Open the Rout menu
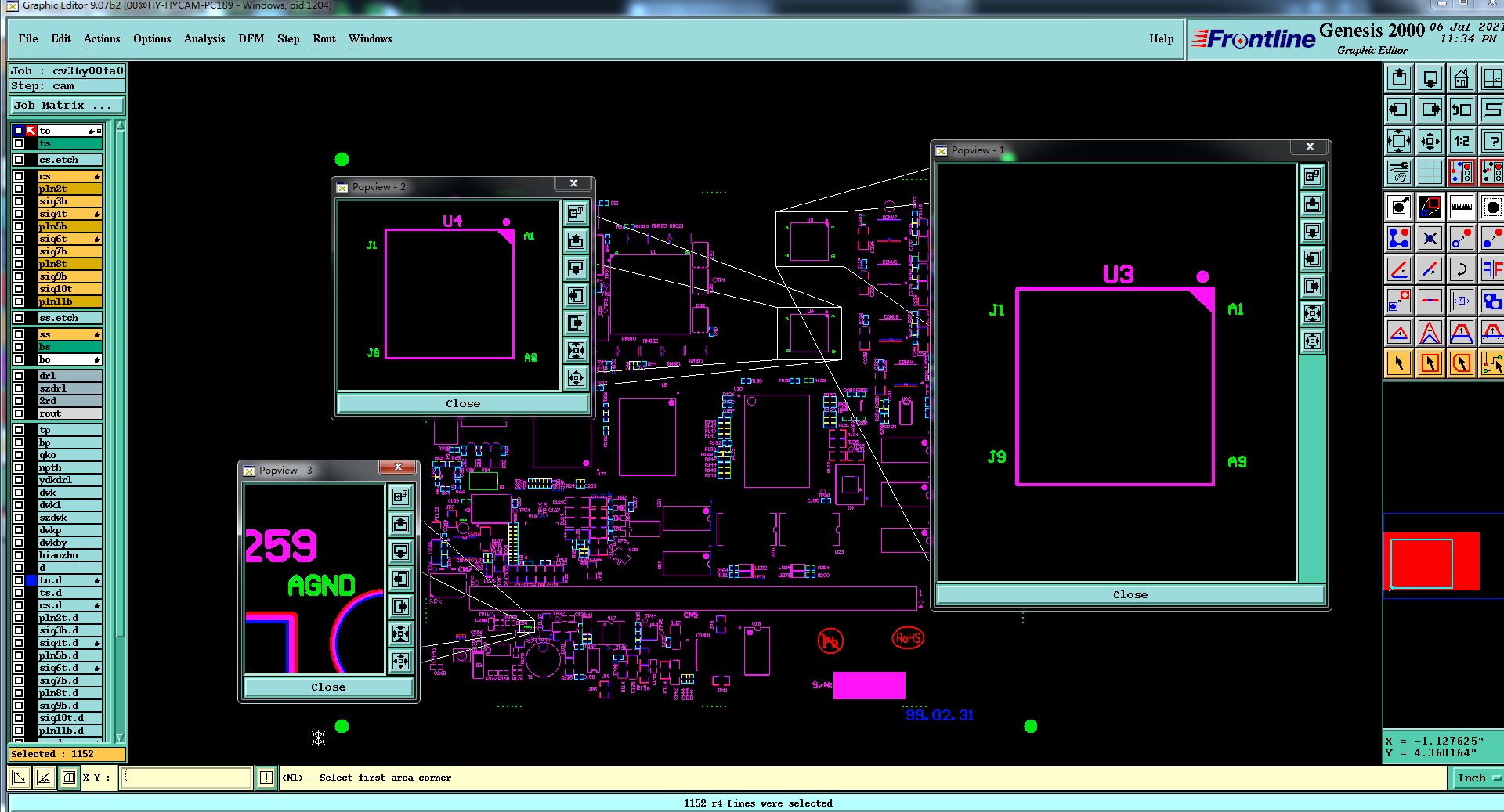The image size is (1504, 812). coord(324,38)
